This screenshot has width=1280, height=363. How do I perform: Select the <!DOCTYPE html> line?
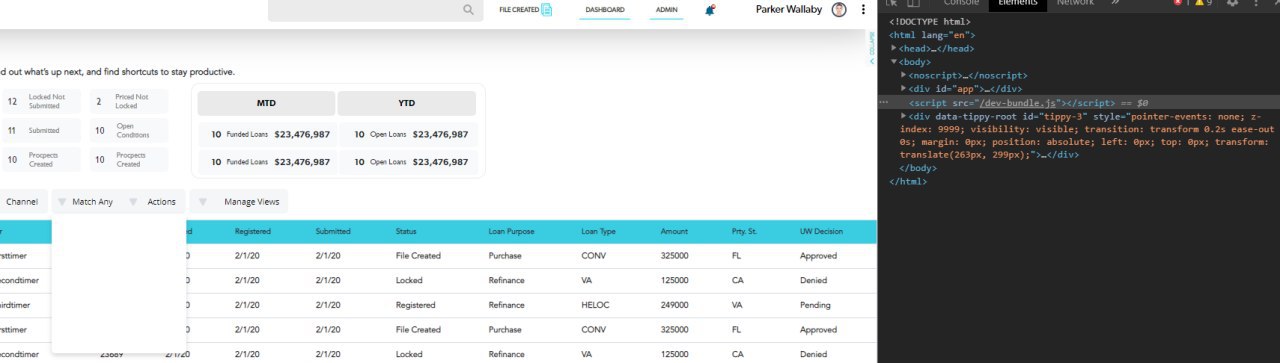pos(929,21)
